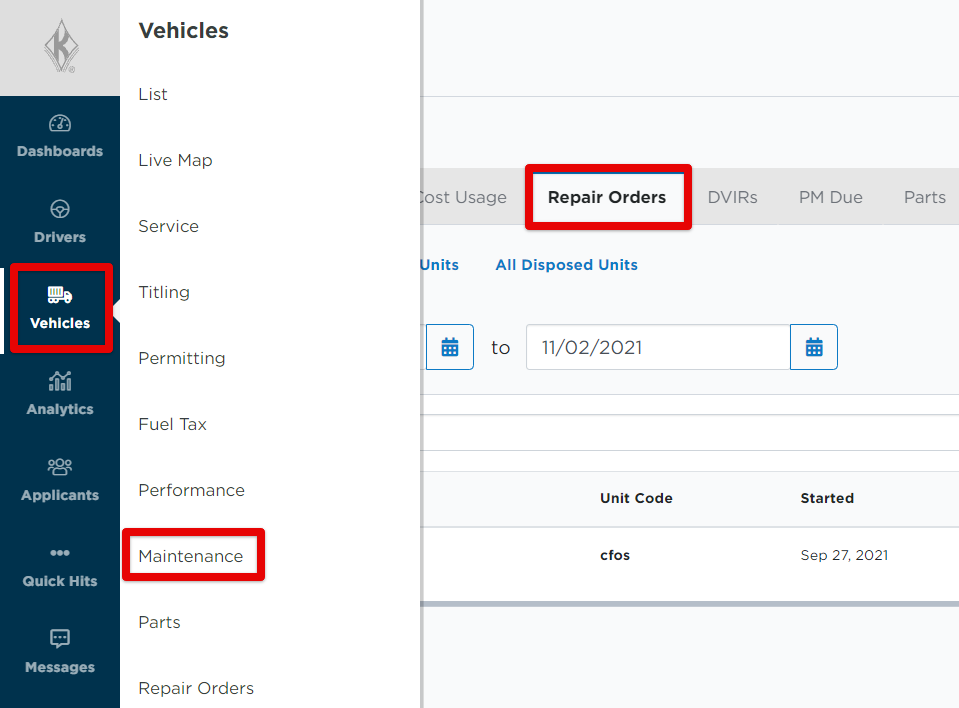Screen dimensions: 959x708
Task: Click the 11/02/2021 date field
Action: pyautogui.click(x=657, y=347)
